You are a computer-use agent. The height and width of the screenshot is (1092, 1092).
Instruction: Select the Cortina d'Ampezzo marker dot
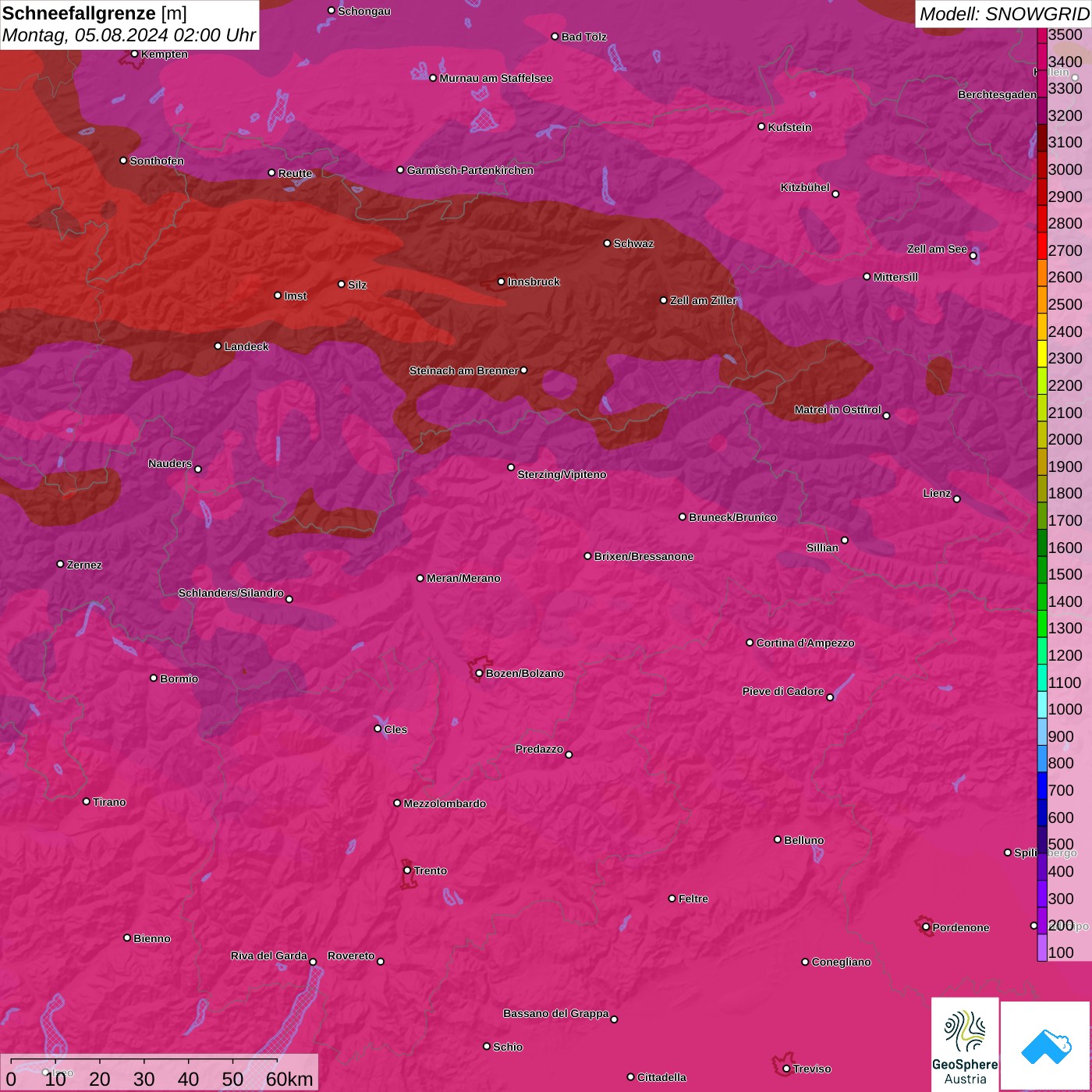pos(750,643)
